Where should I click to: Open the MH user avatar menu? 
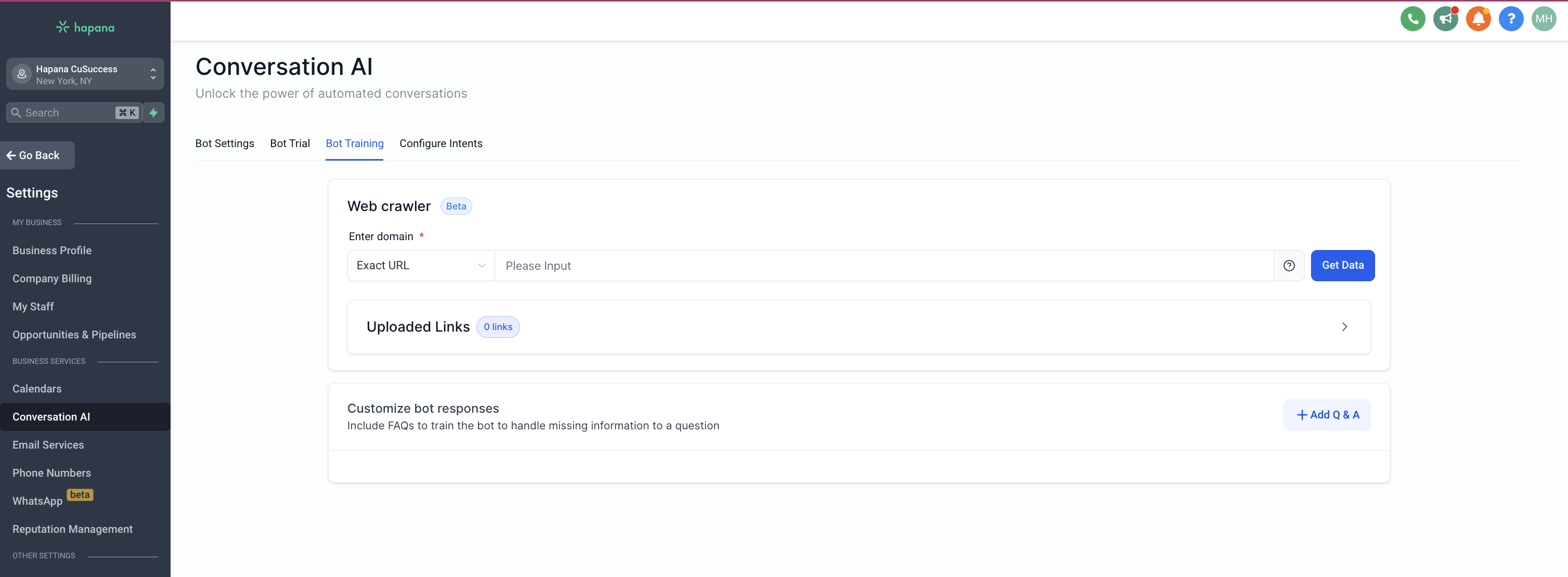(x=1543, y=19)
